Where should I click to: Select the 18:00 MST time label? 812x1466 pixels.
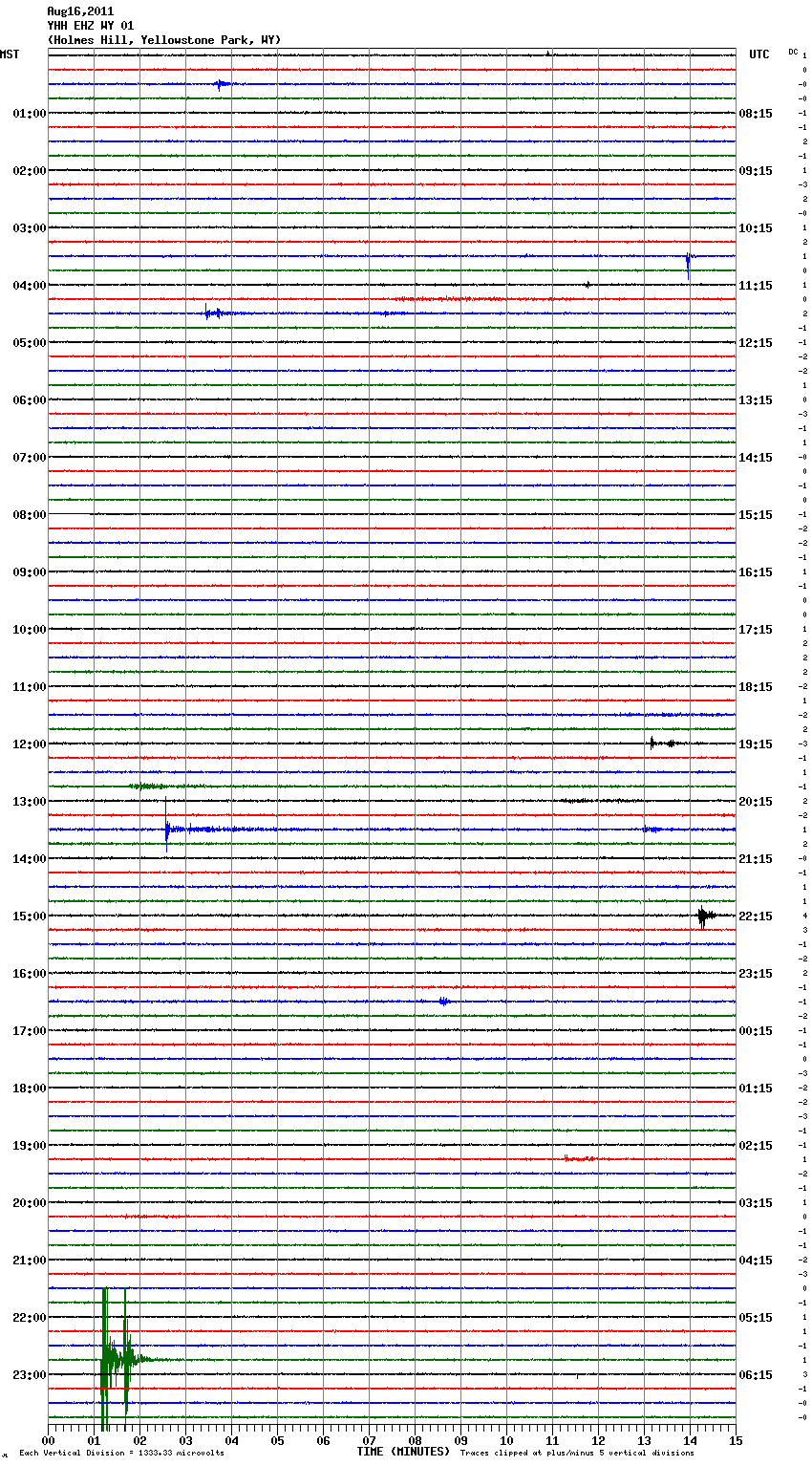(x=30, y=1089)
